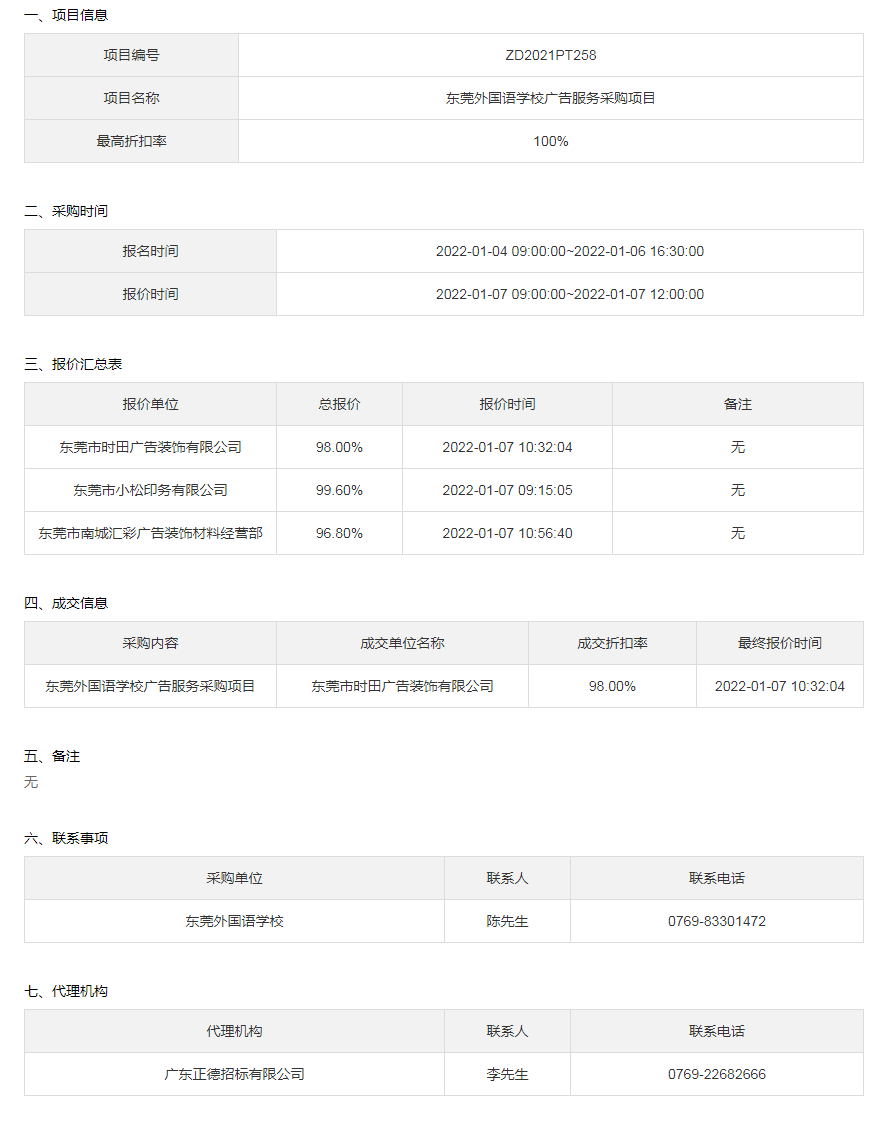The image size is (879, 1127).
Task: Click the purchaser name 东莞外国语学校
Action: pyautogui.click(x=234, y=921)
